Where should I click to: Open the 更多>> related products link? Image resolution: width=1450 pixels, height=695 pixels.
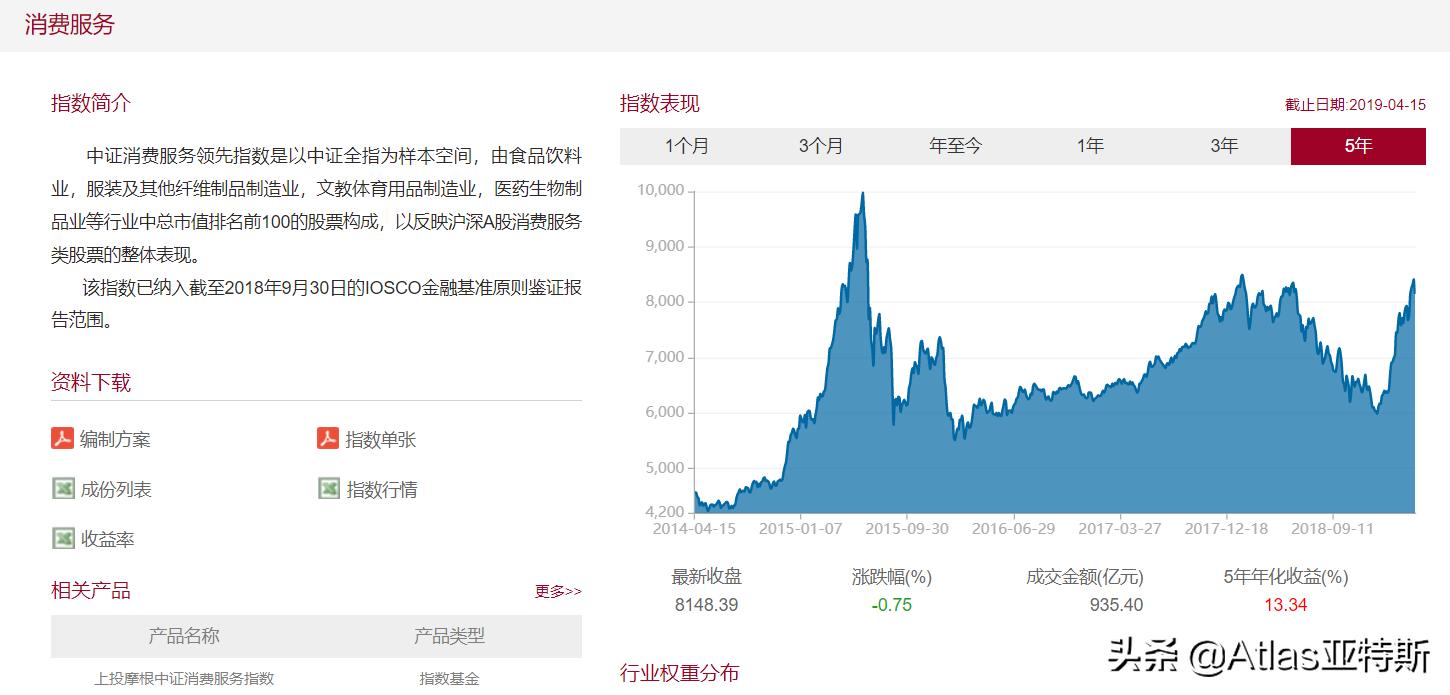[x=559, y=592]
